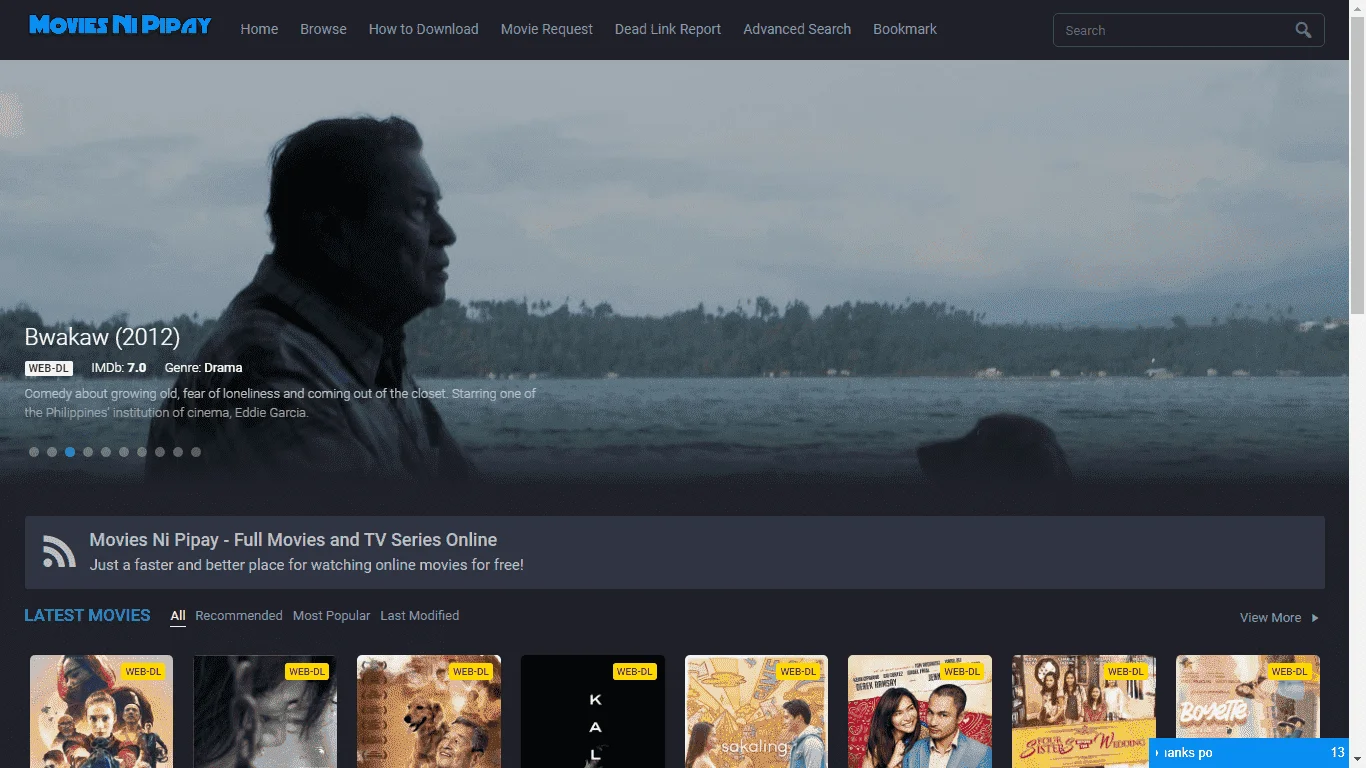1366x768 pixels.
Task: Click the 'Just a faster and better place' tagline
Action: 306,565
